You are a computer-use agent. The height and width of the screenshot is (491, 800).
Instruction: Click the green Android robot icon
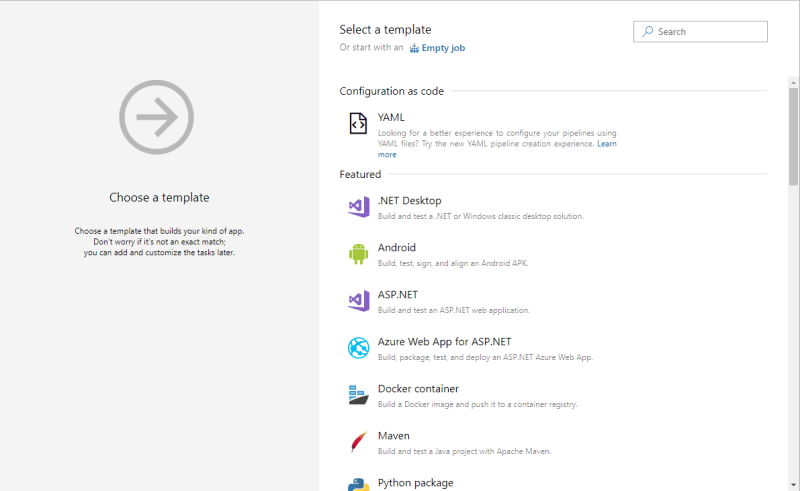click(358, 254)
